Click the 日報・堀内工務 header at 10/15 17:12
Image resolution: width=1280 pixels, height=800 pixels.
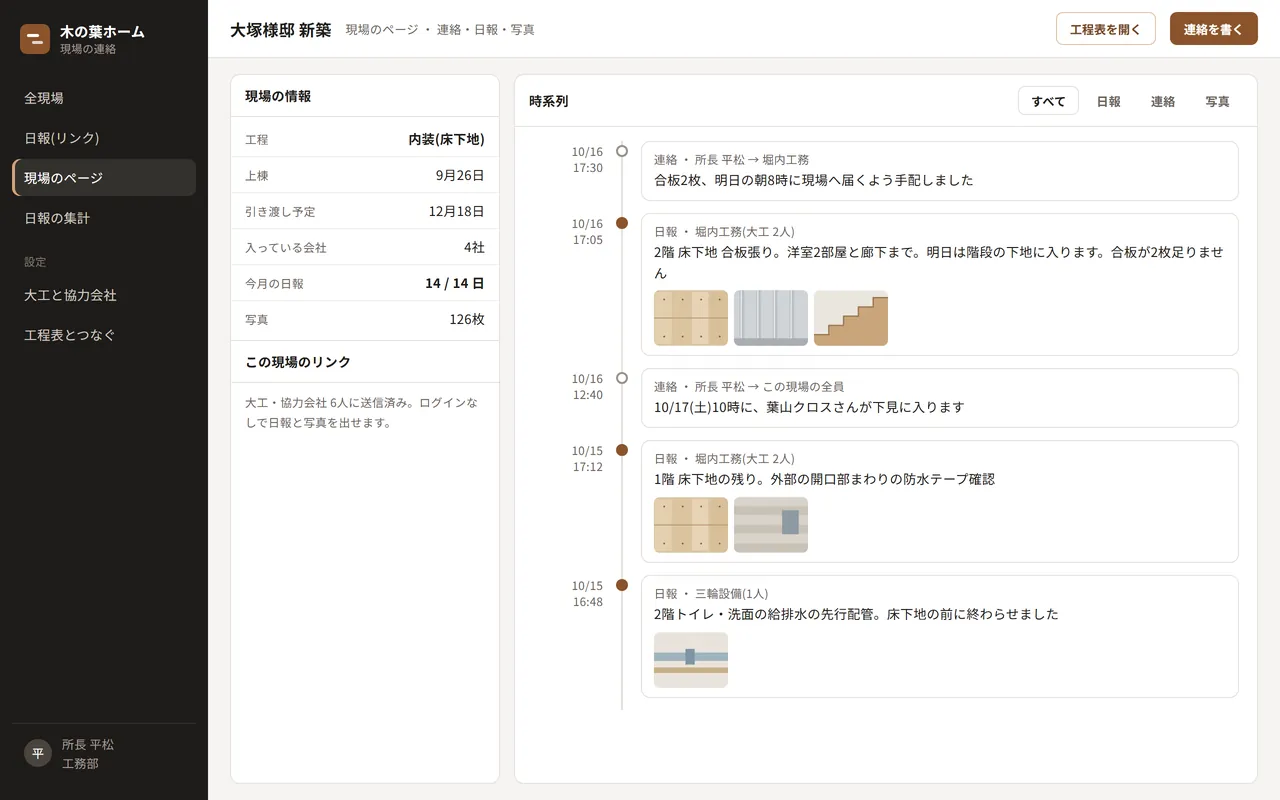[724, 458]
